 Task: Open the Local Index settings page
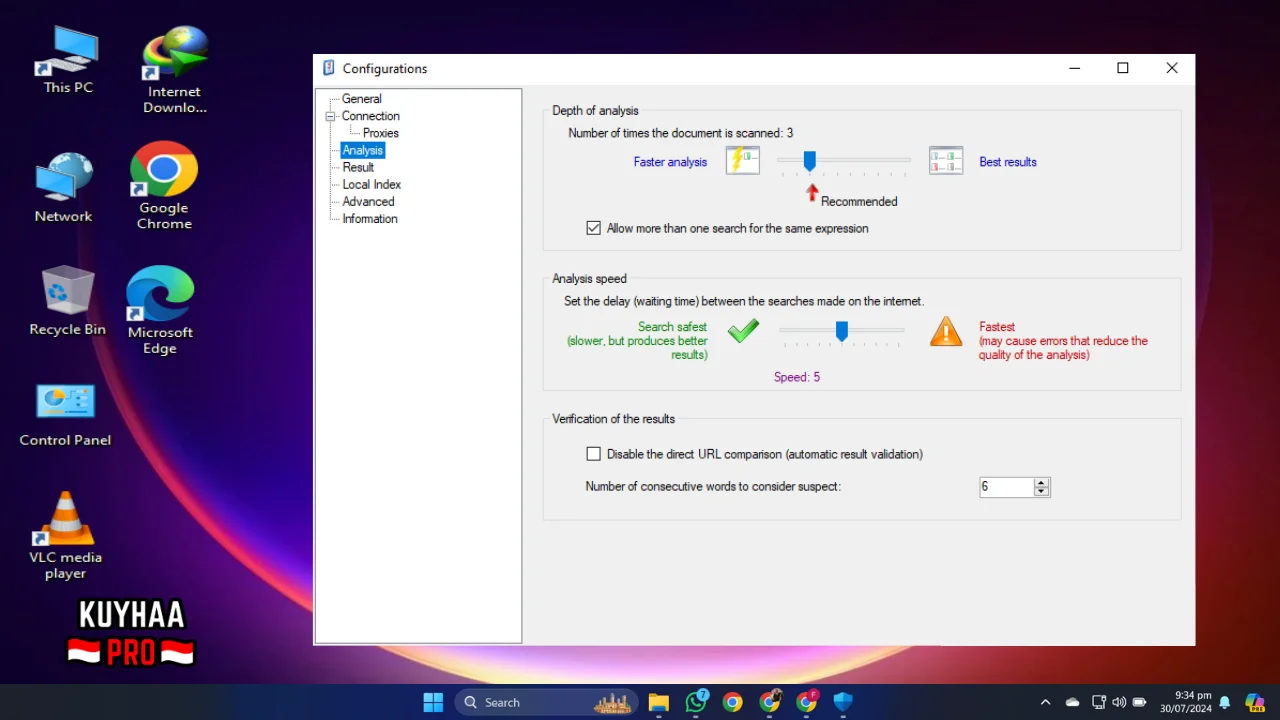point(371,184)
